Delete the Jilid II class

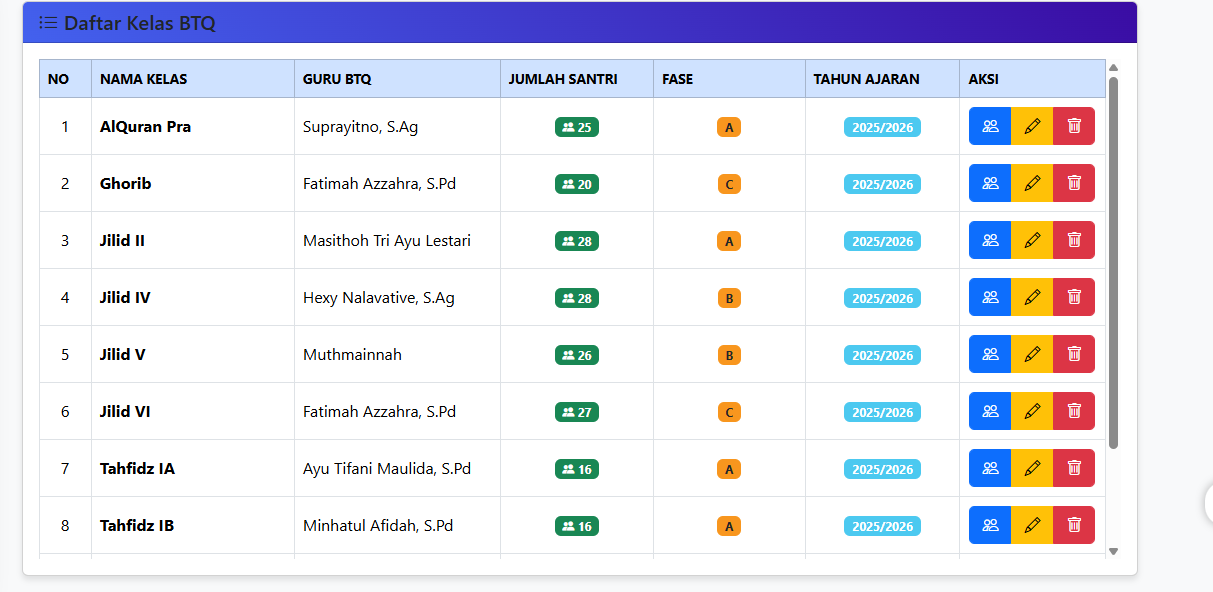pyautogui.click(x=1074, y=240)
